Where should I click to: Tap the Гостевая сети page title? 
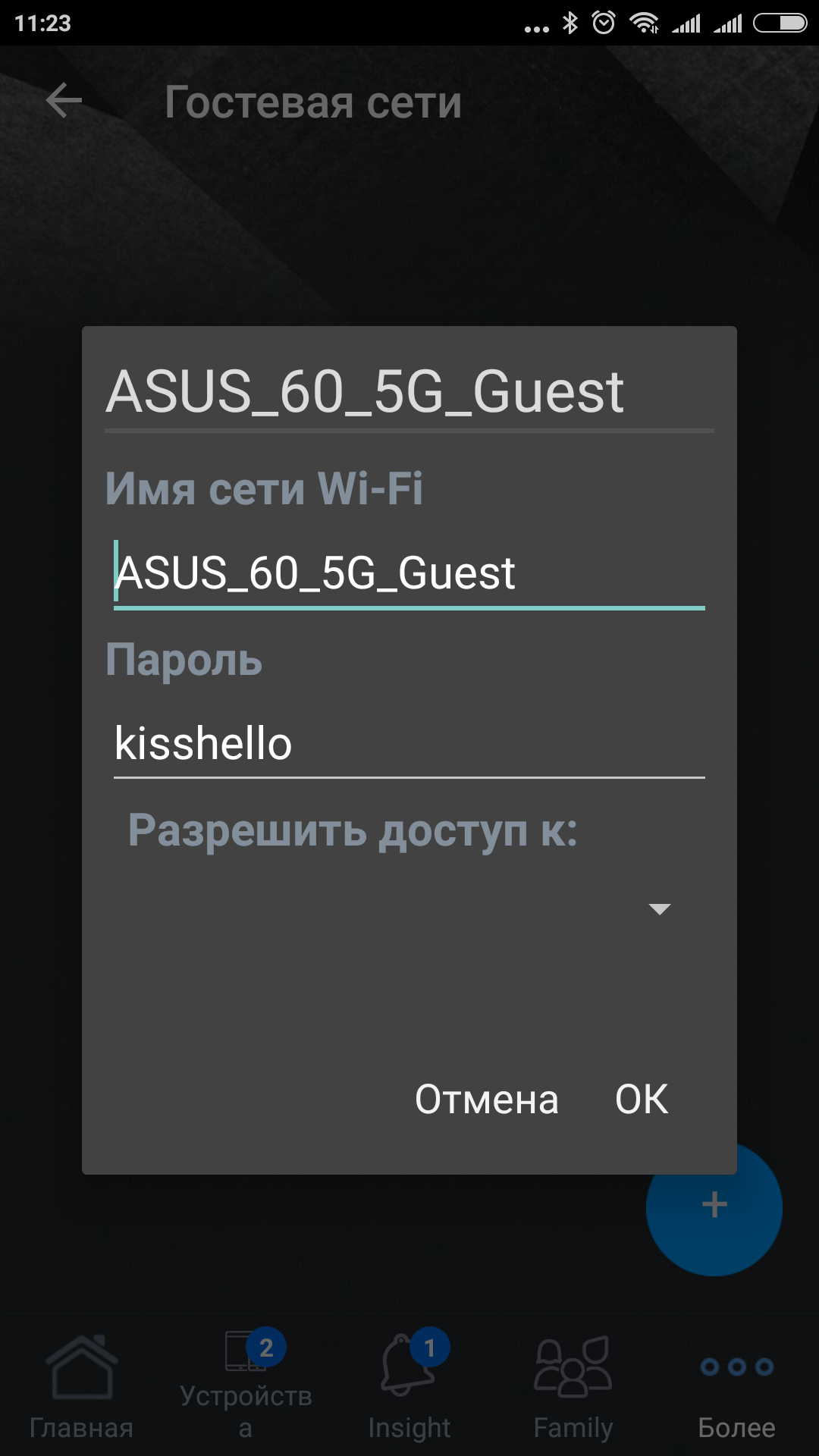[x=313, y=102]
